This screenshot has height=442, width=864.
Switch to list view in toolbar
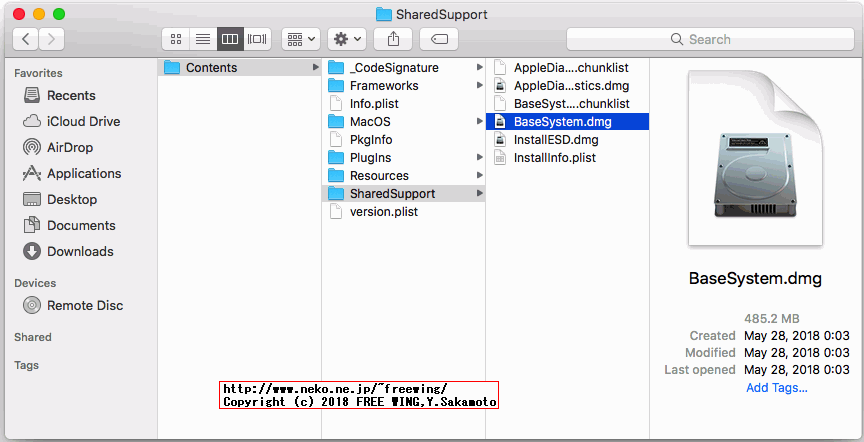click(x=203, y=39)
